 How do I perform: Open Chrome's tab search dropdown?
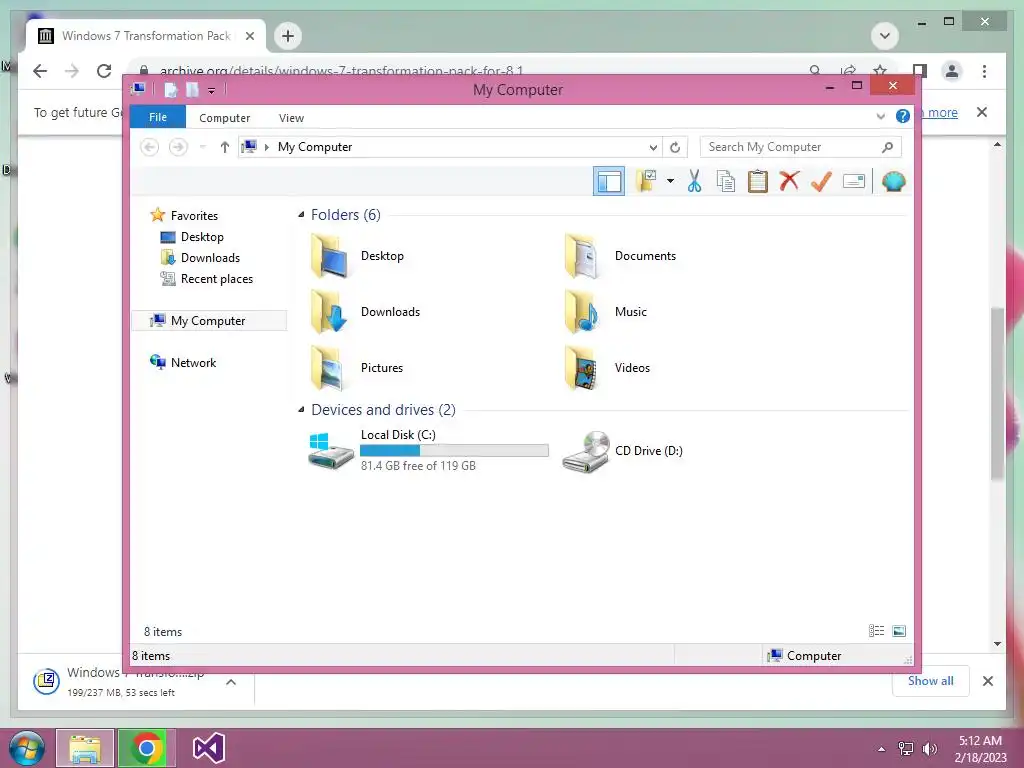tap(885, 36)
